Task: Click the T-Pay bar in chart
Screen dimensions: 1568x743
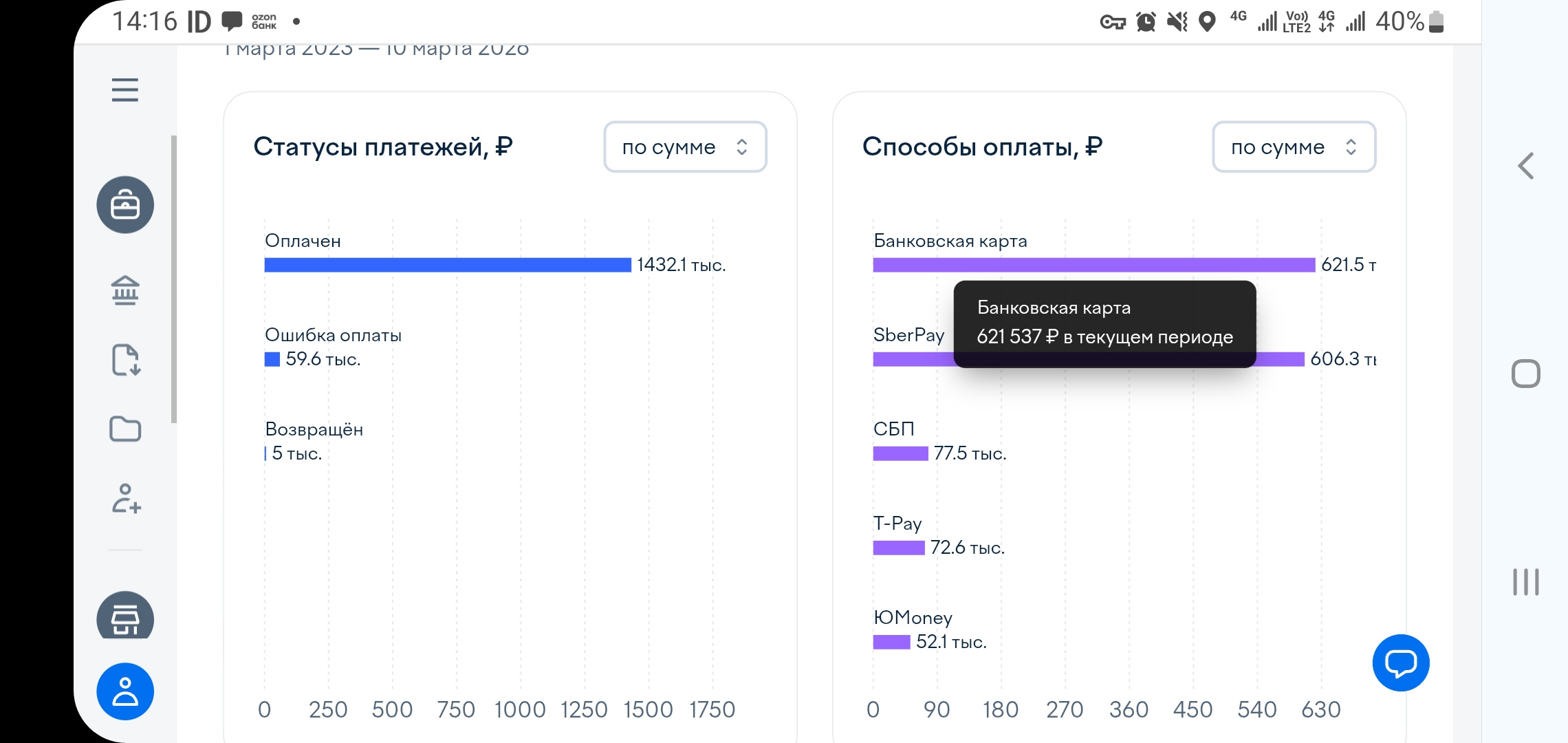Action: pos(898,548)
